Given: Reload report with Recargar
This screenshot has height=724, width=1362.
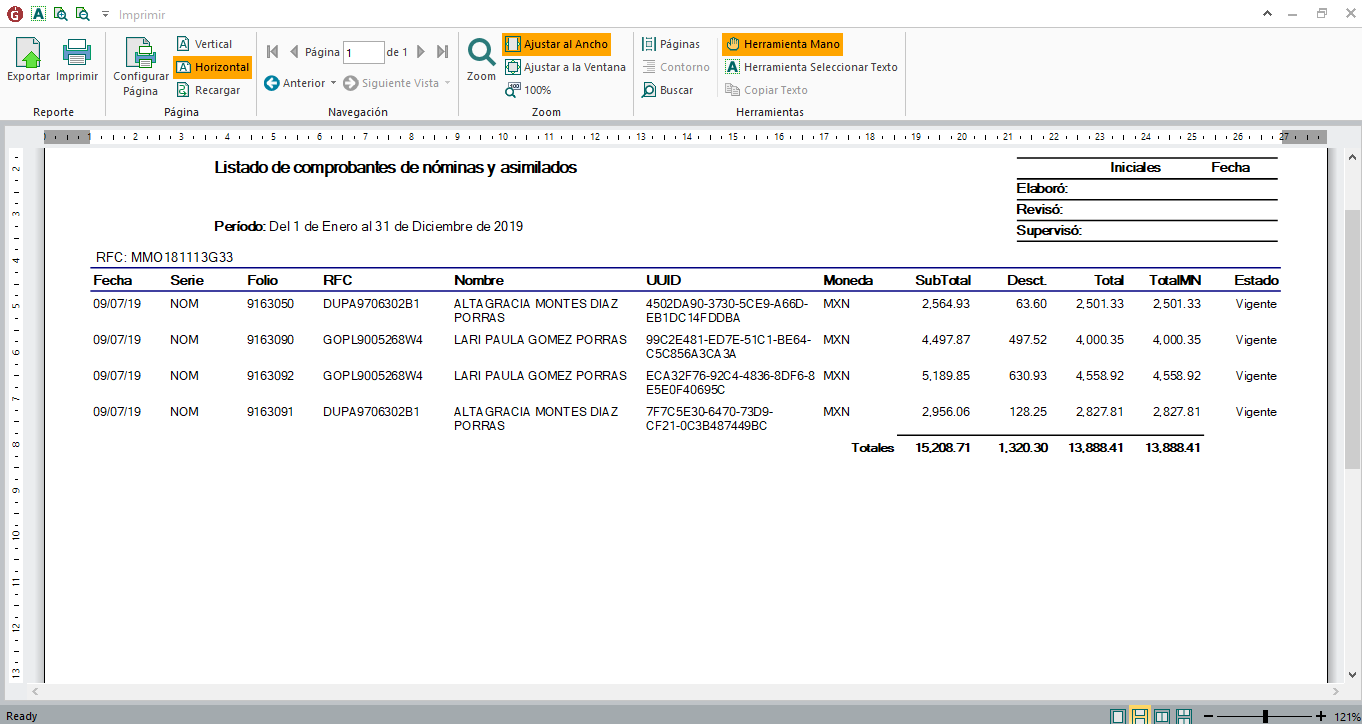Looking at the screenshot, I should [208, 90].
